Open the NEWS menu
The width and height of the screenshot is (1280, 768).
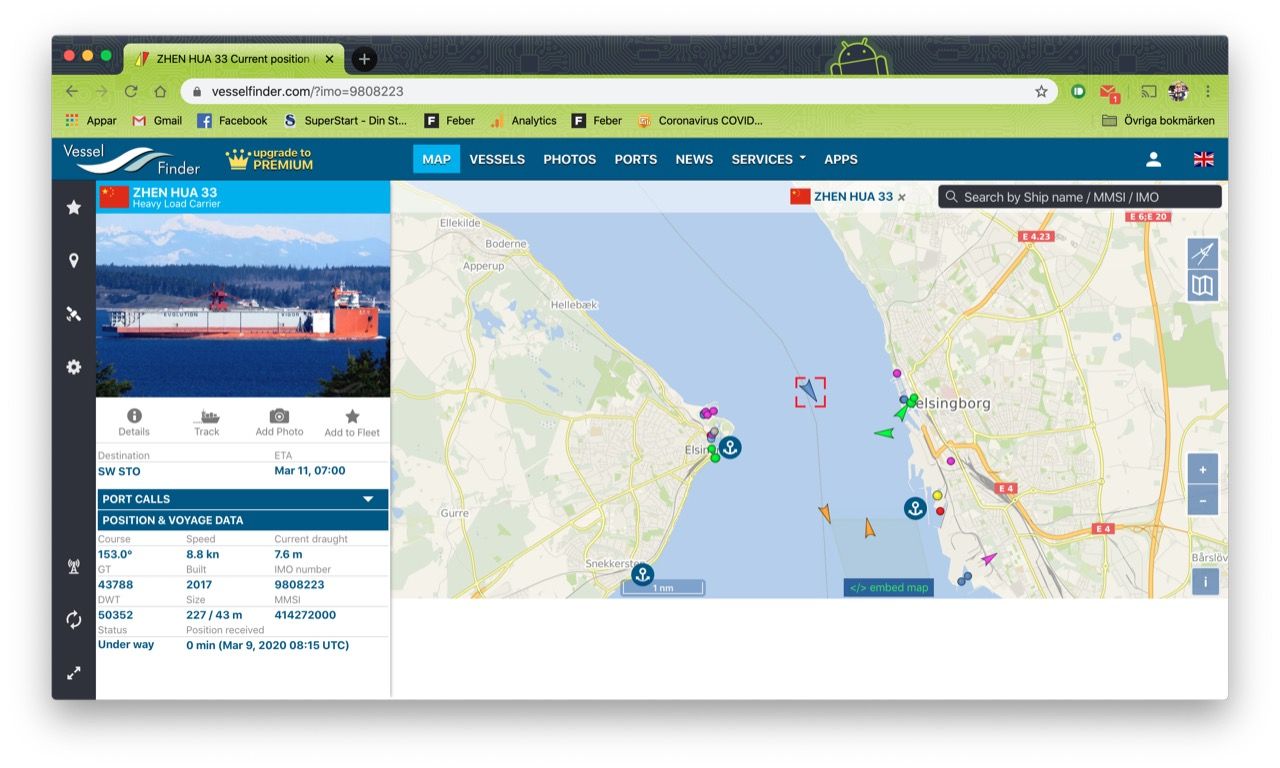click(x=694, y=159)
